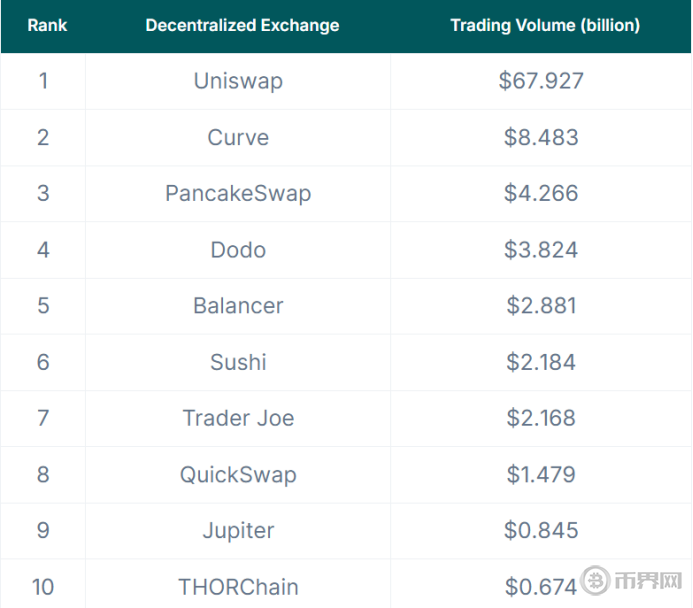
Task: Click Curve's $8.483 volume value
Action: (x=541, y=137)
